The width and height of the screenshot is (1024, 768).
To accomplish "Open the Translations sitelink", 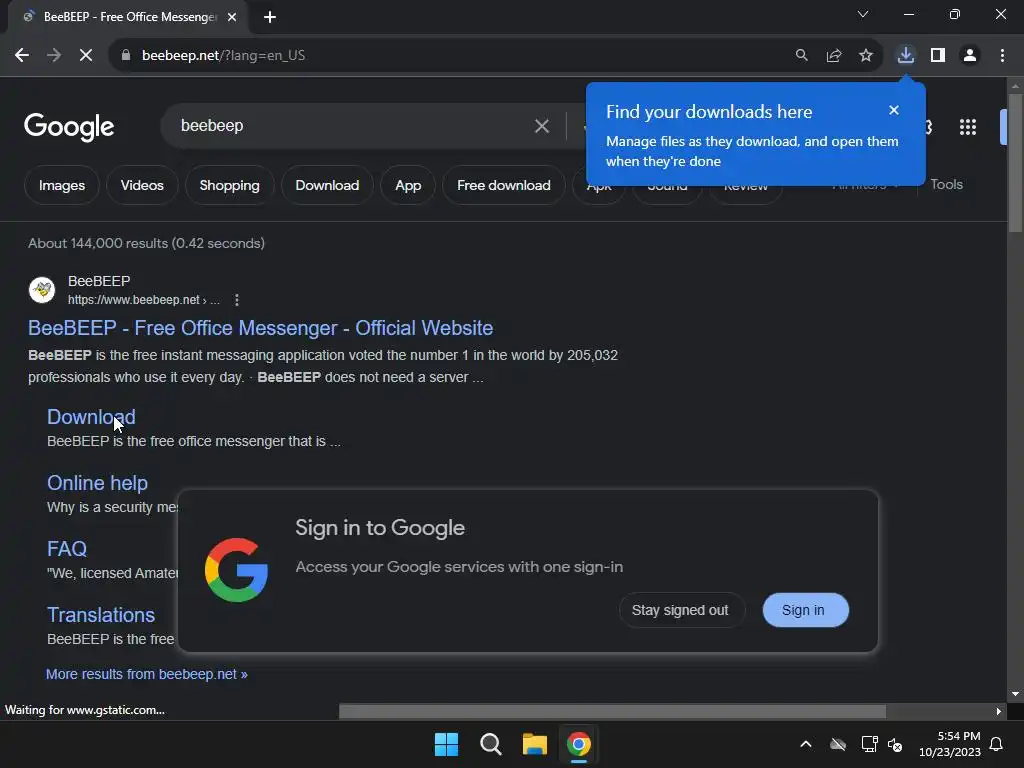I will tap(101, 615).
